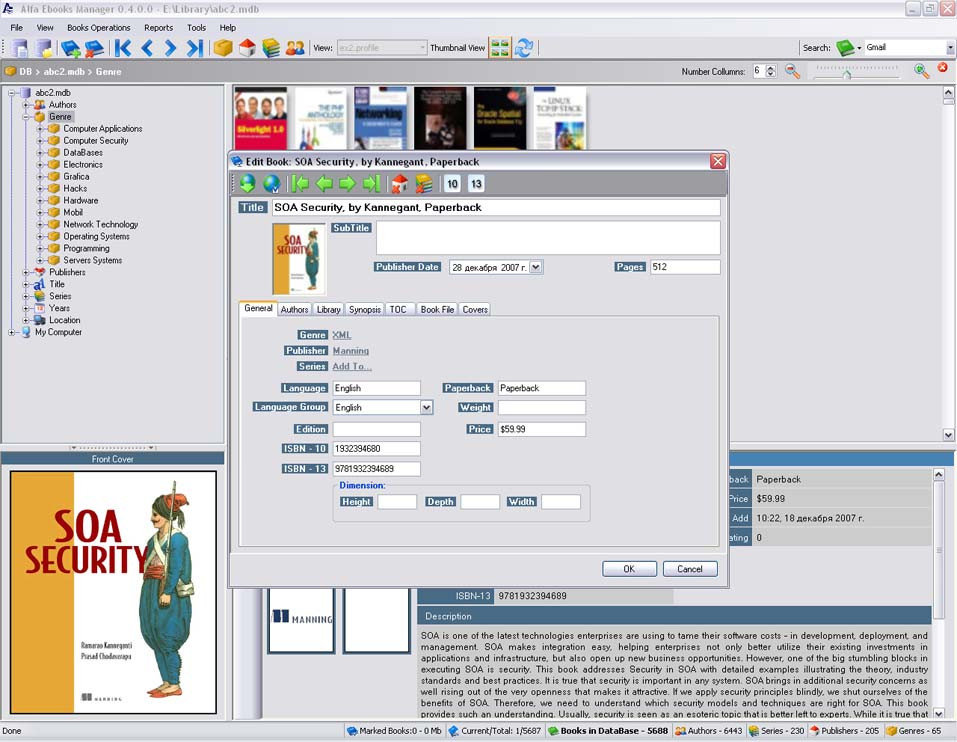This screenshot has width=957, height=742.
Task: Click the Series Add To... link
Action: click(352, 367)
